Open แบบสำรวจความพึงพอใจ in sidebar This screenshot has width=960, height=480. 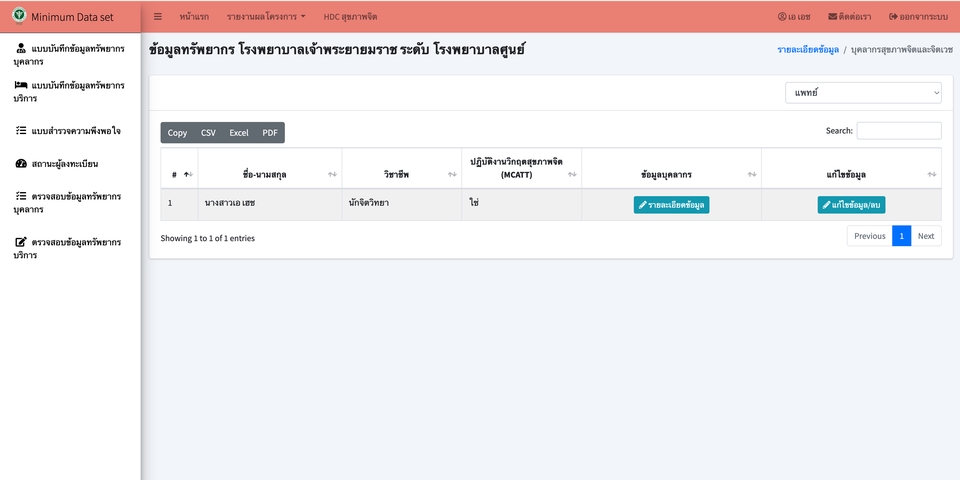pos(68,130)
